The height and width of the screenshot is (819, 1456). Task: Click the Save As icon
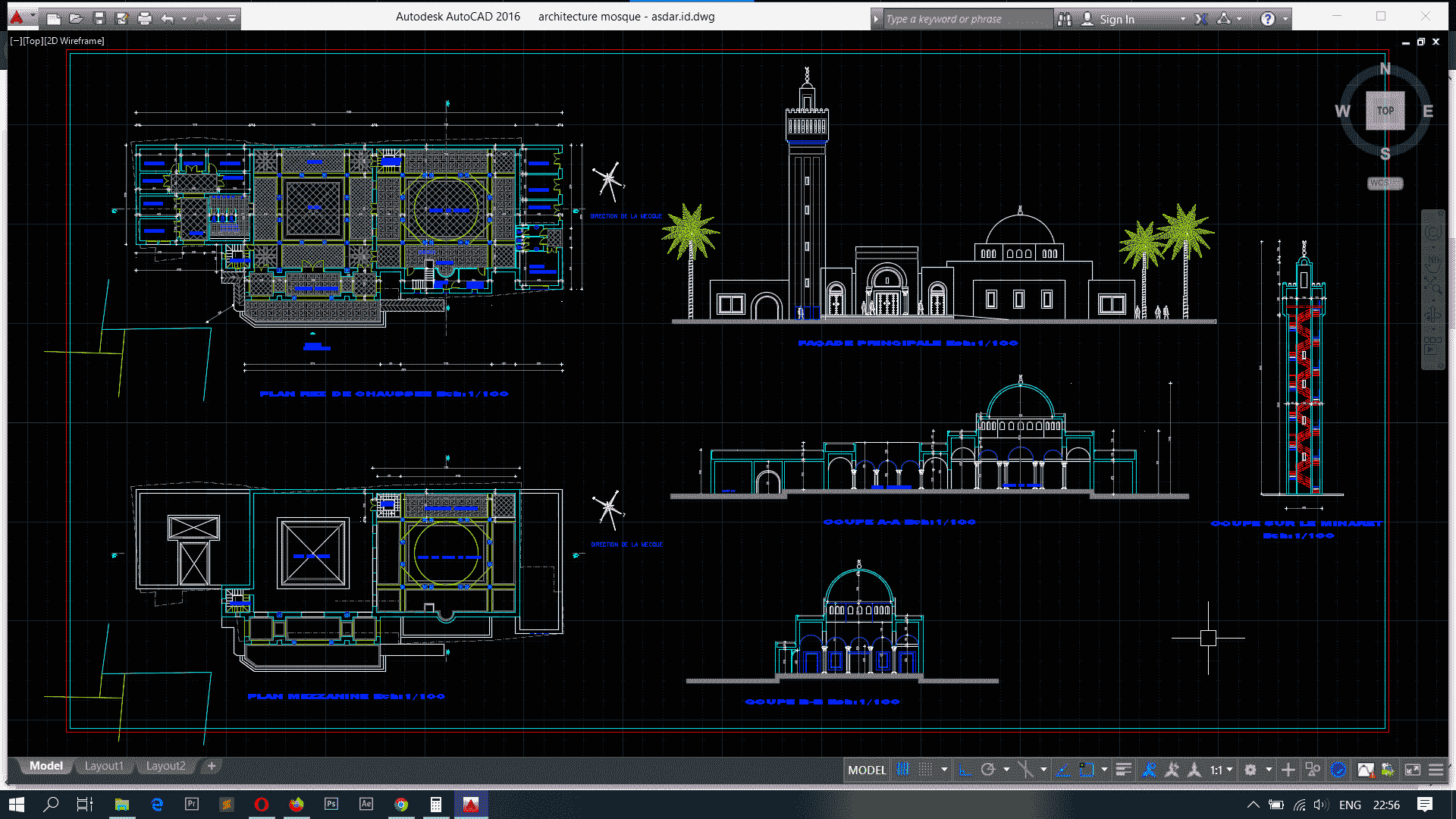click(x=121, y=18)
